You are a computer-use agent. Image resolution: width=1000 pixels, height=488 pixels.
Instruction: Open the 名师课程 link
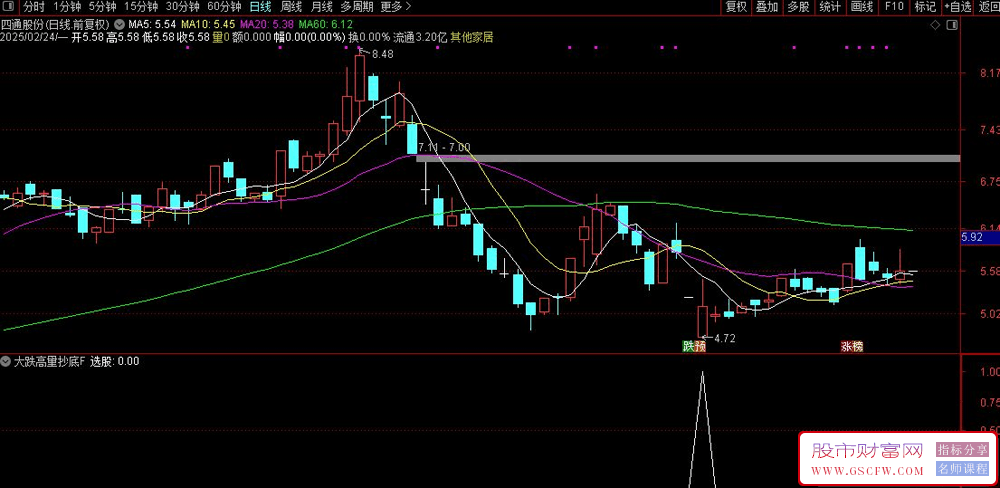[962, 469]
